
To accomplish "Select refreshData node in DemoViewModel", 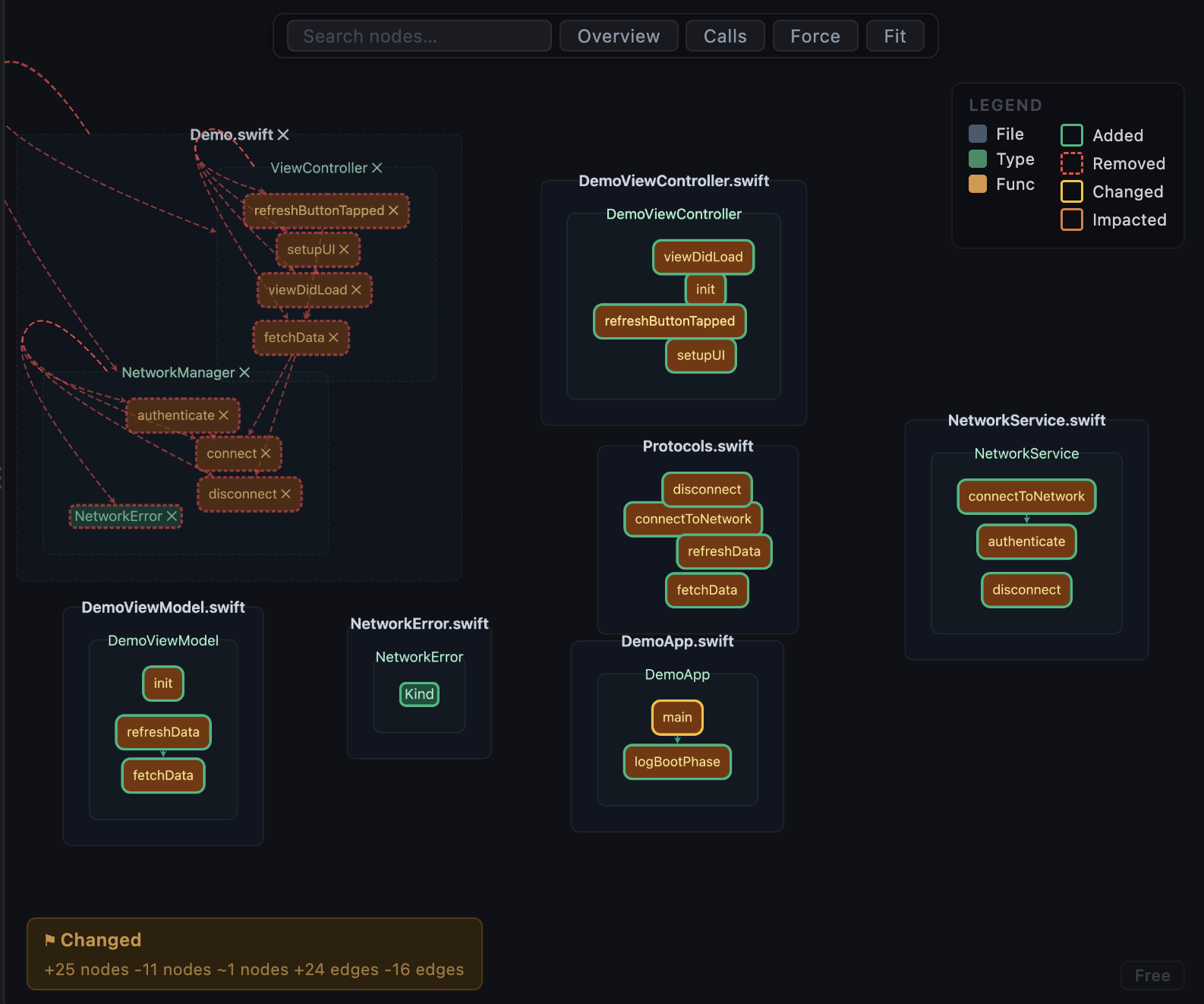I will pyautogui.click(x=163, y=732).
